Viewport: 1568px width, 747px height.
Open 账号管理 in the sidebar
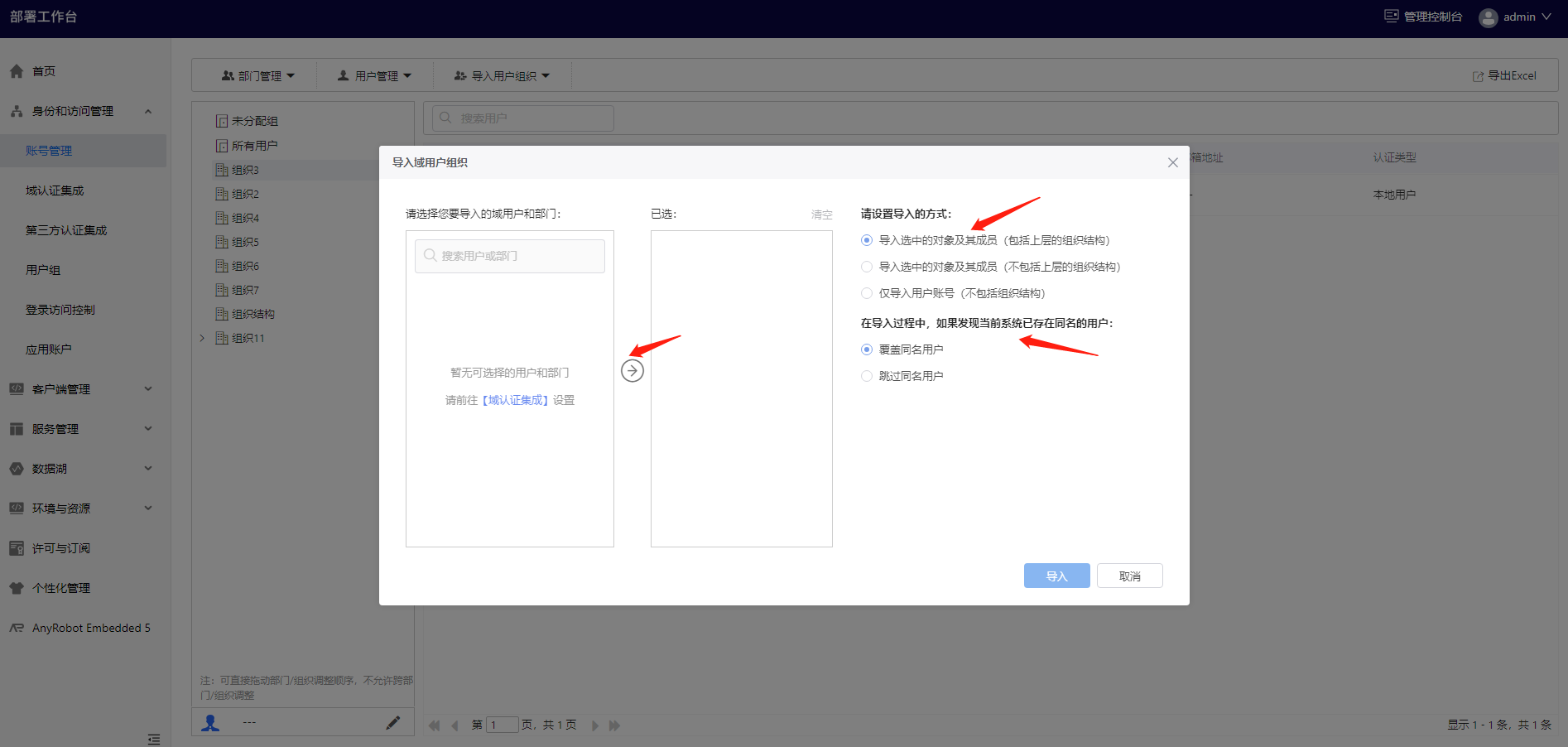(83, 151)
